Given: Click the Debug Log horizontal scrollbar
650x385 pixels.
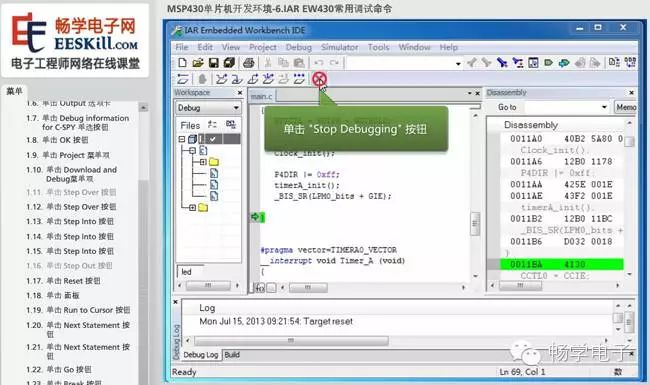Looking at the screenshot, I should (291, 341).
